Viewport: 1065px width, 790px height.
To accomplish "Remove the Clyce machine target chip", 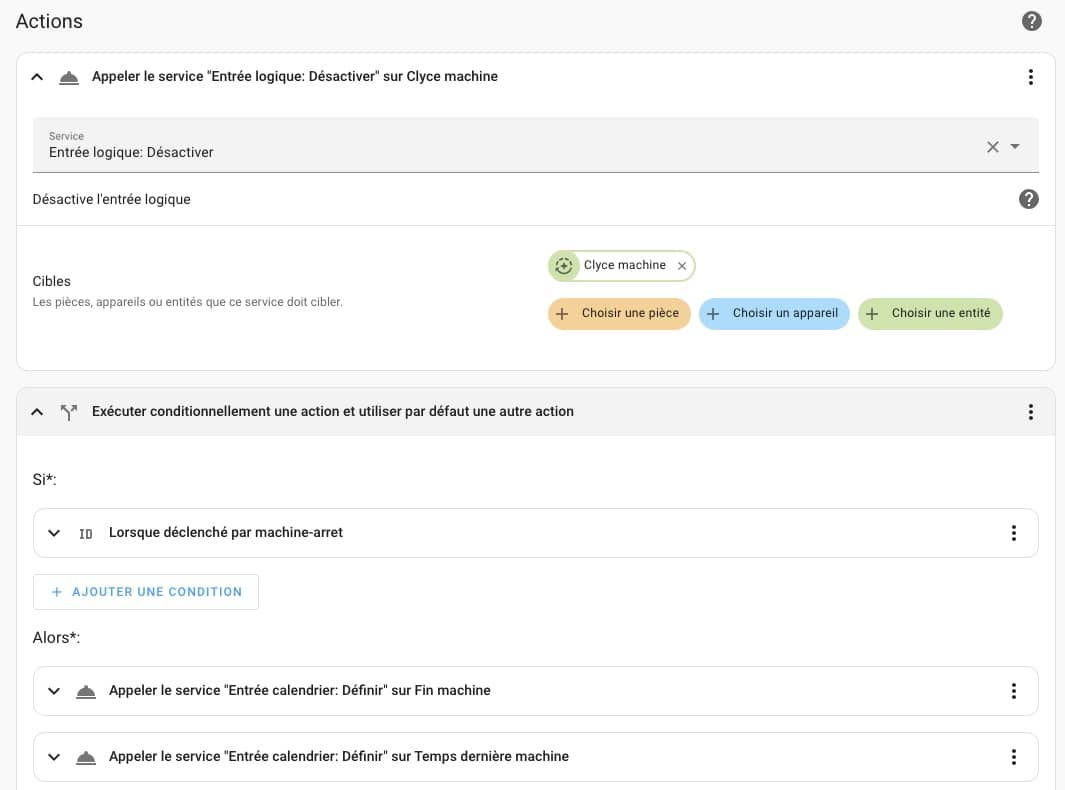I will 682,266.
